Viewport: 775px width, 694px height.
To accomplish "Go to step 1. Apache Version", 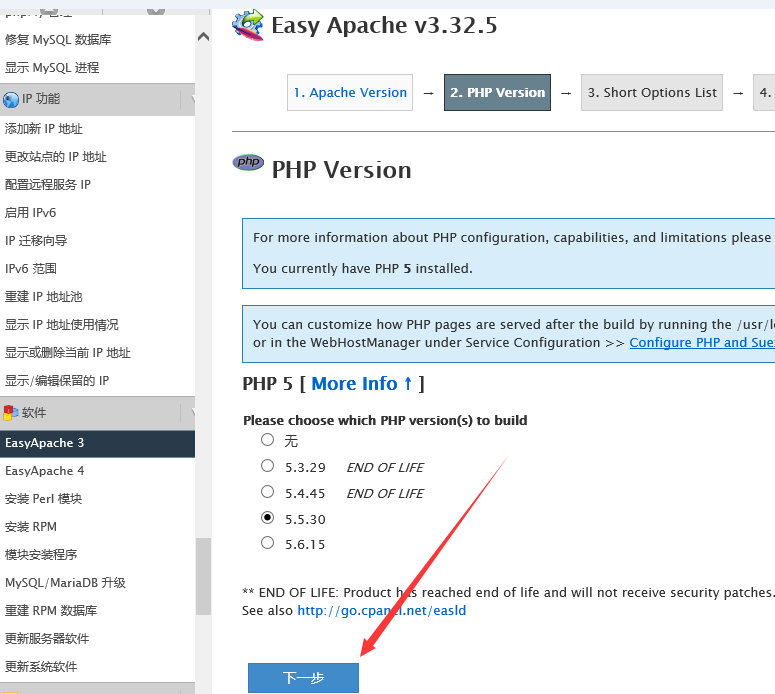I will coord(350,92).
